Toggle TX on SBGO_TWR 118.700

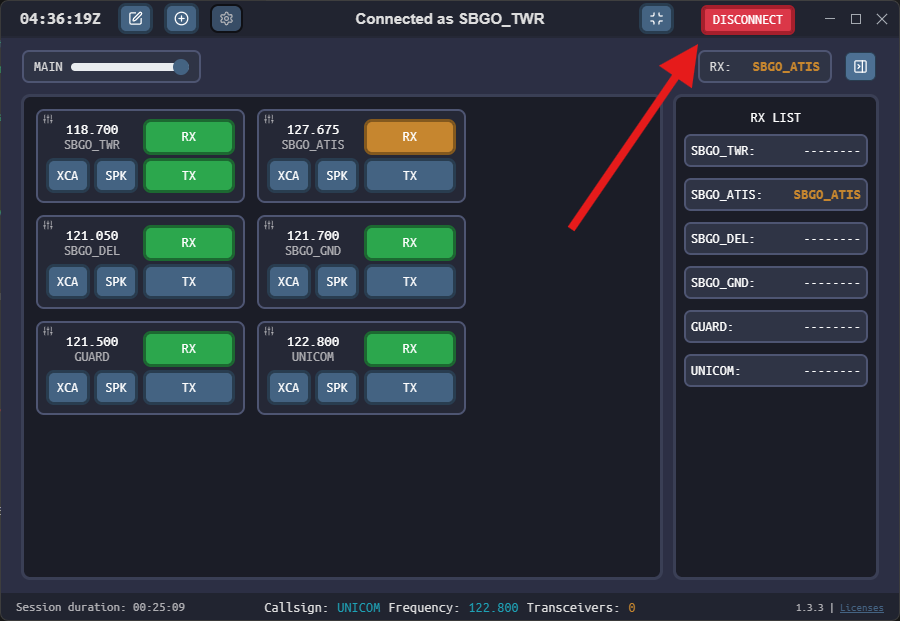[x=189, y=176]
